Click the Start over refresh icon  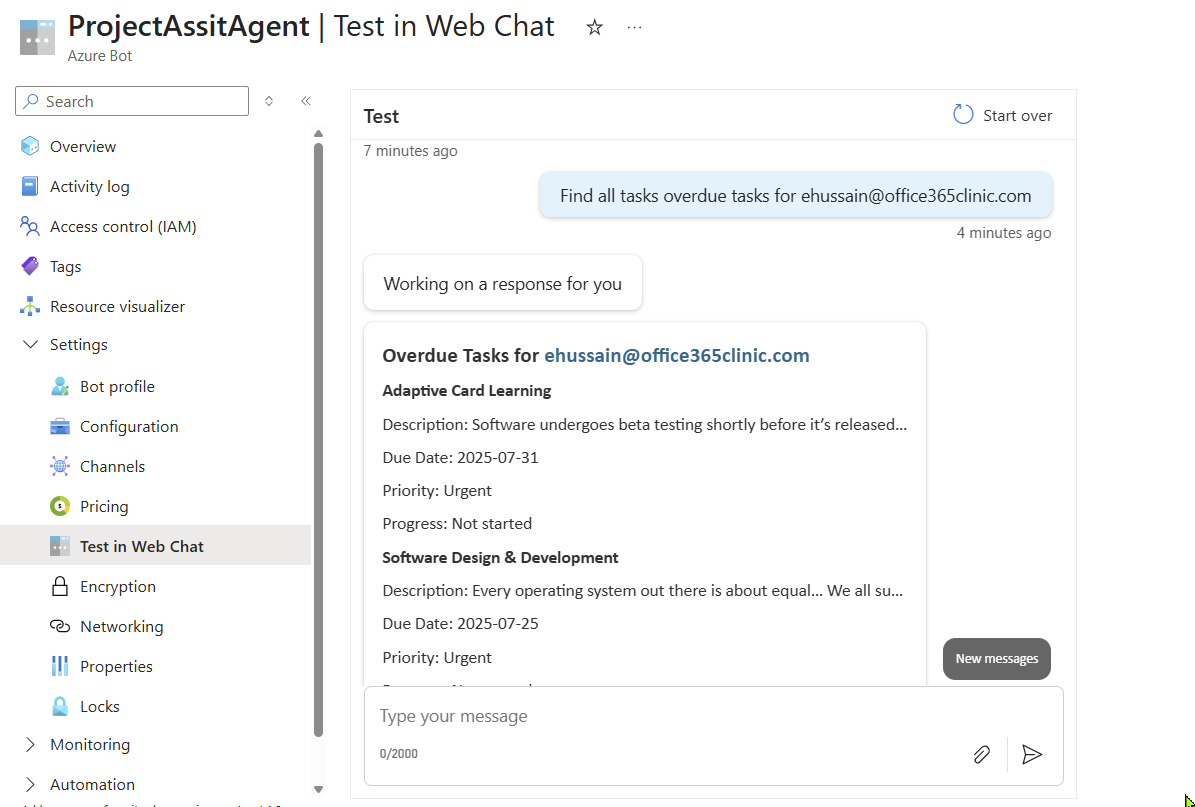tap(963, 115)
